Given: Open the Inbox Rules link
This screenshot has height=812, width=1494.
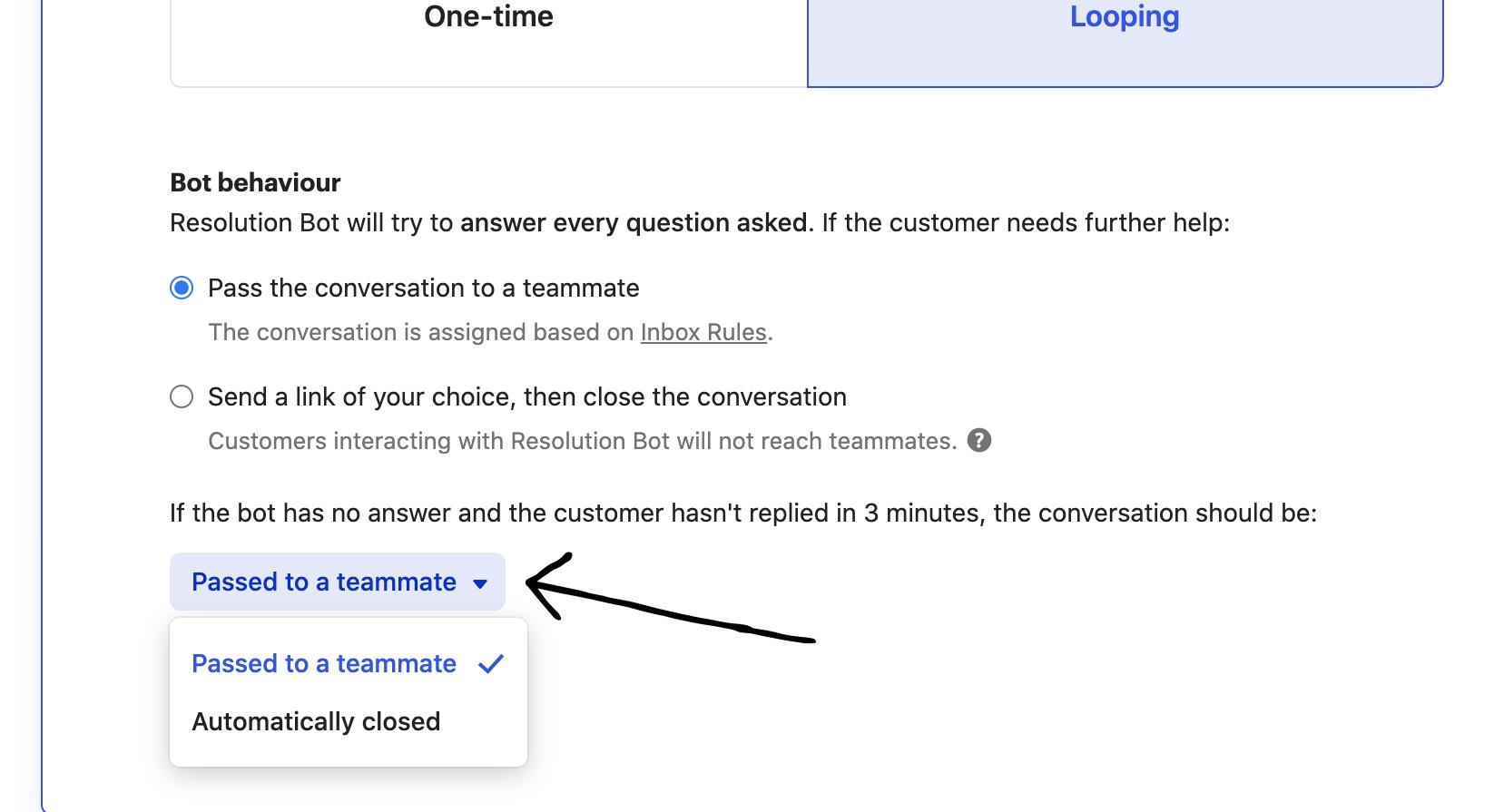Looking at the screenshot, I should 703,333.
